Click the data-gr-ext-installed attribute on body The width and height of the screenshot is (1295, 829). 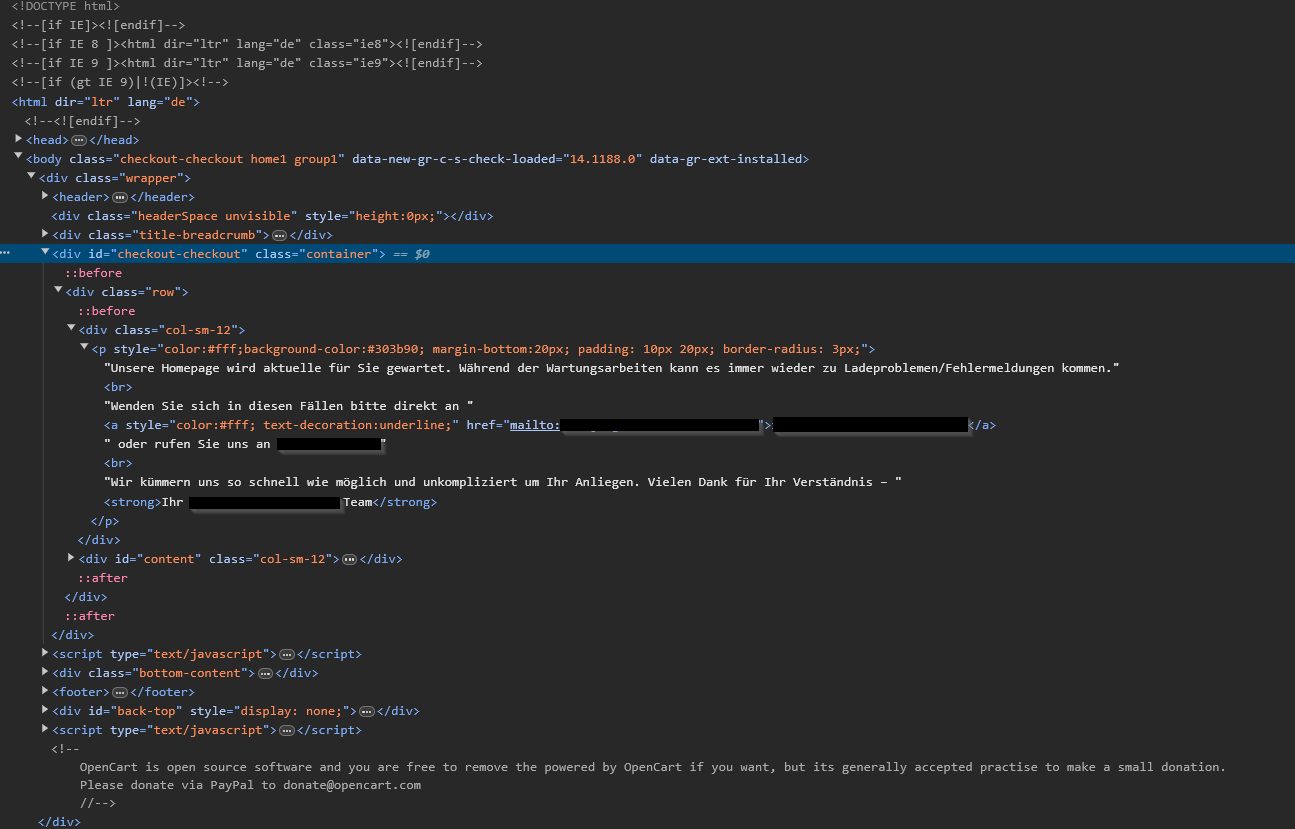point(726,158)
